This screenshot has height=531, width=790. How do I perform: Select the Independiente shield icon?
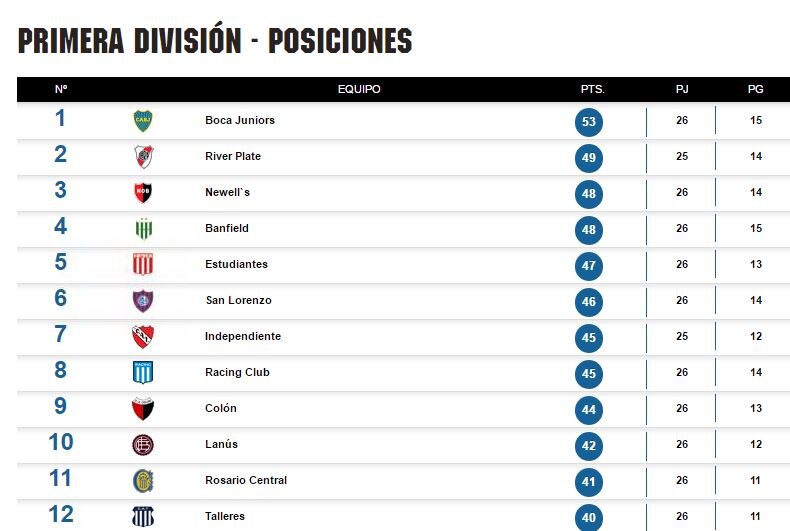pos(143,337)
